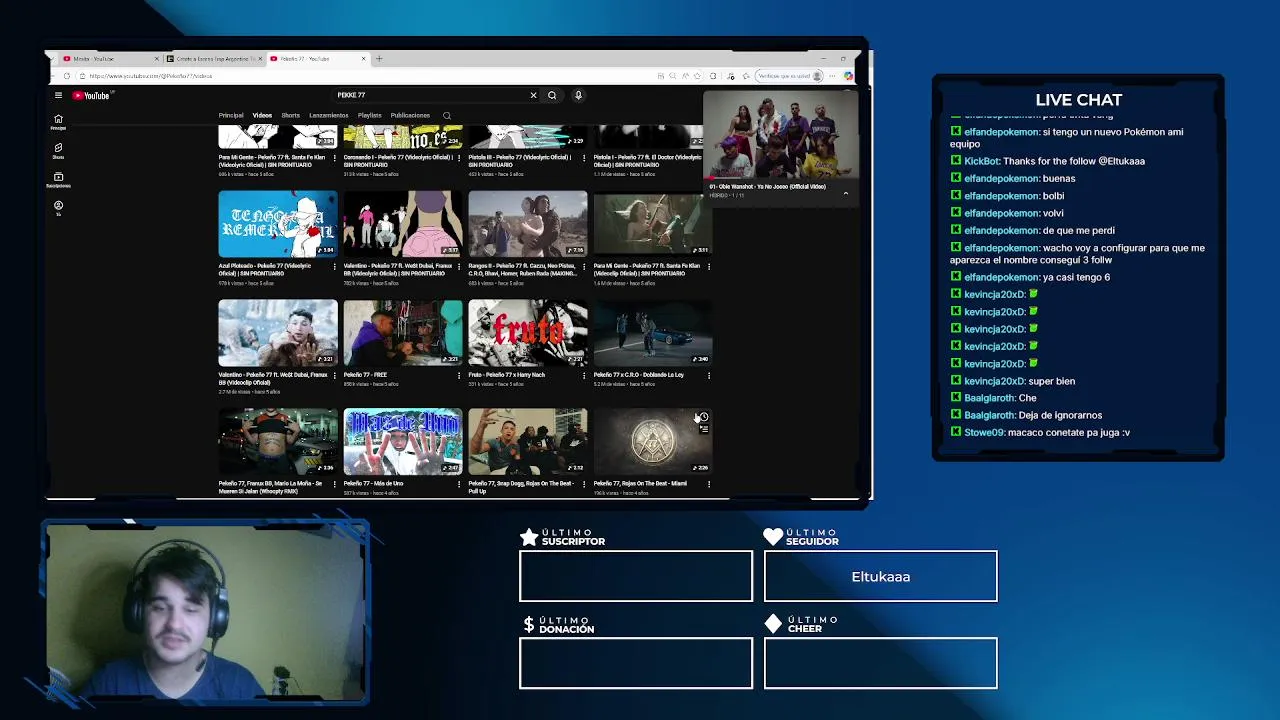Open Azul Plateado video thumbnail

point(278,224)
